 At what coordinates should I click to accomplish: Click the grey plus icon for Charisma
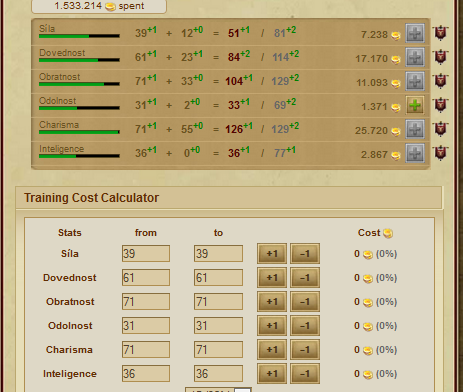tap(415, 129)
